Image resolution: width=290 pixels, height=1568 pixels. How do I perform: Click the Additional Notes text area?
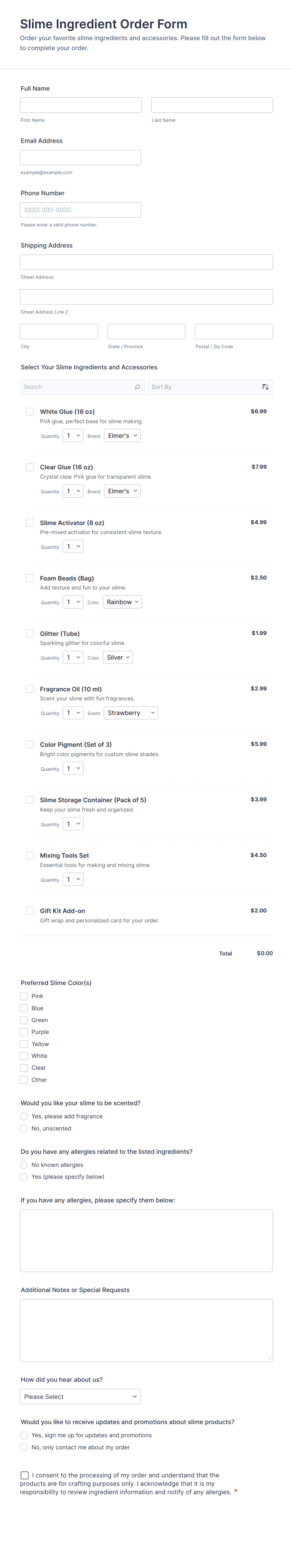coord(146,1331)
